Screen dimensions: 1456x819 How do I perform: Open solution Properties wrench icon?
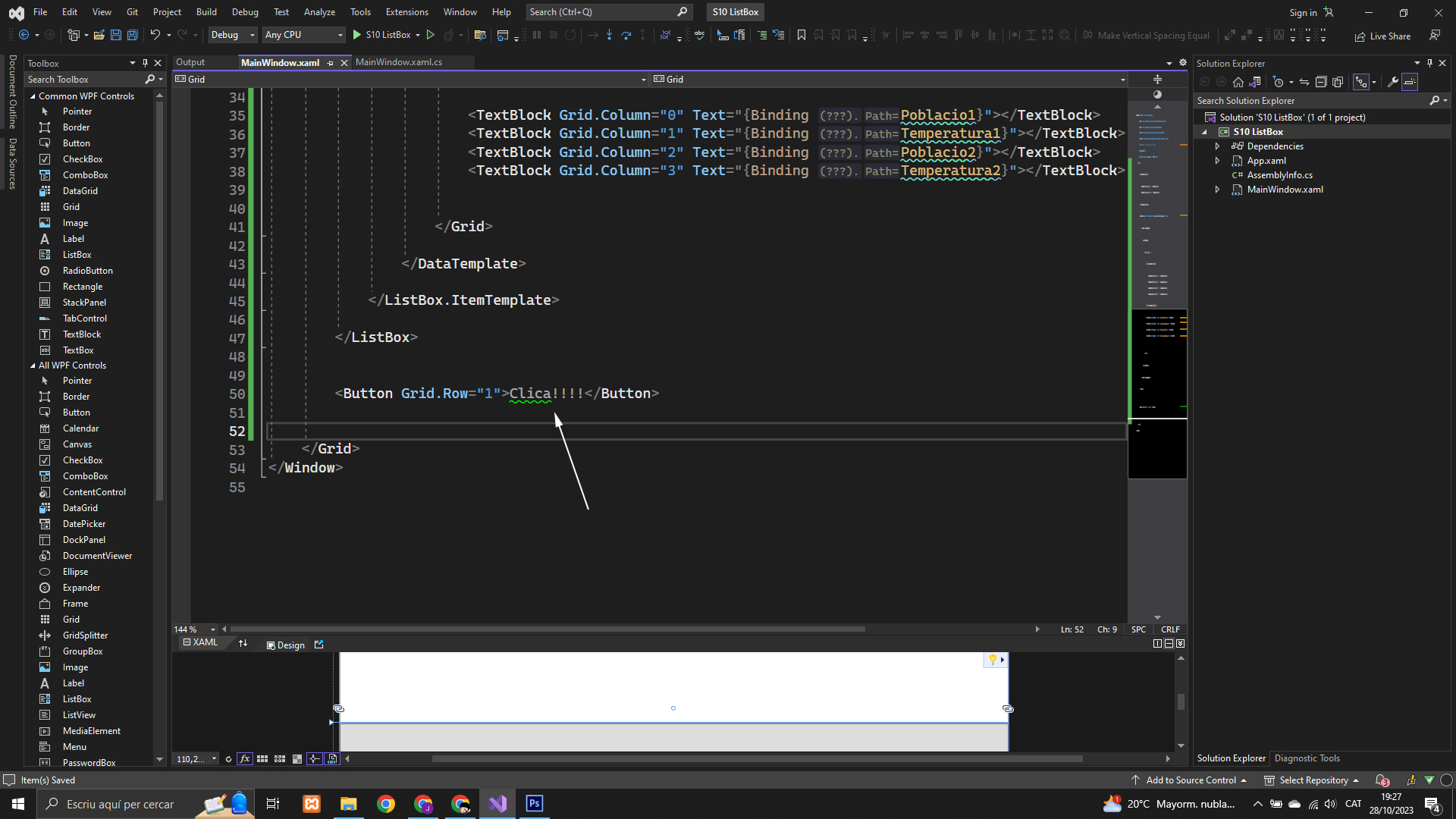click(x=1392, y=82)
